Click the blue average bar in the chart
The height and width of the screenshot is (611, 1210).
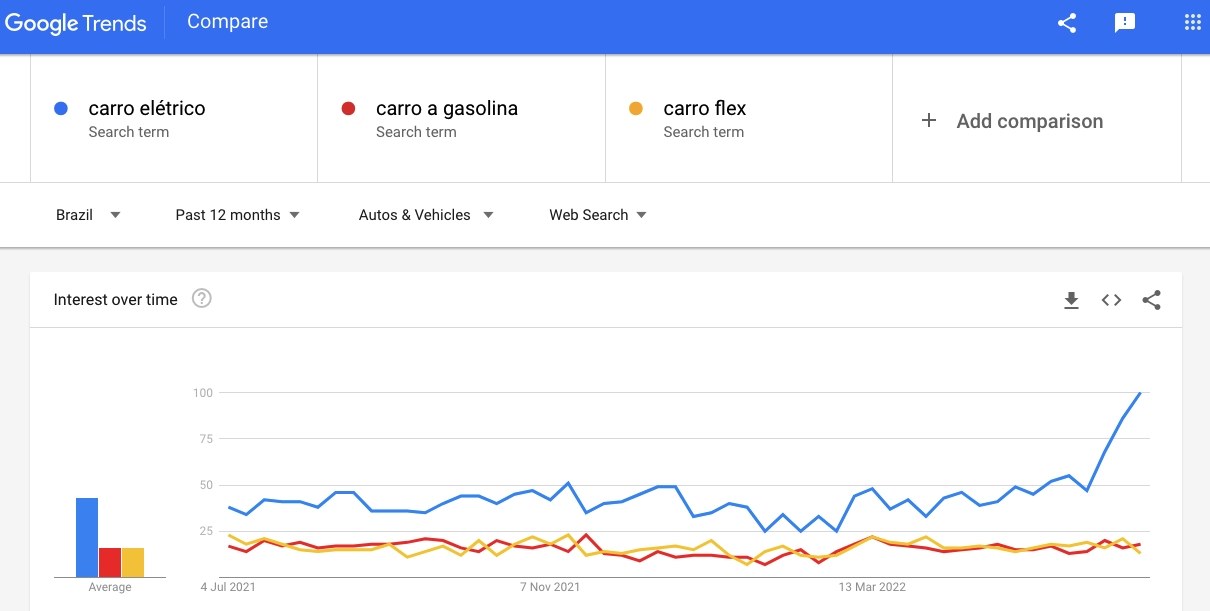(x=87, y=537)
